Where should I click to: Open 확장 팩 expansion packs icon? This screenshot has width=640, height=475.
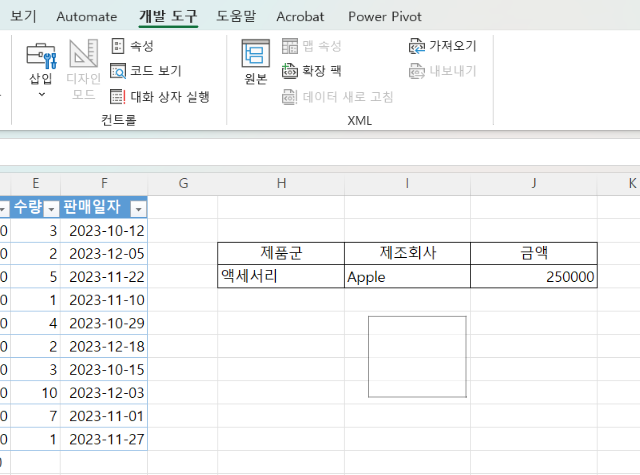point(290,71)
